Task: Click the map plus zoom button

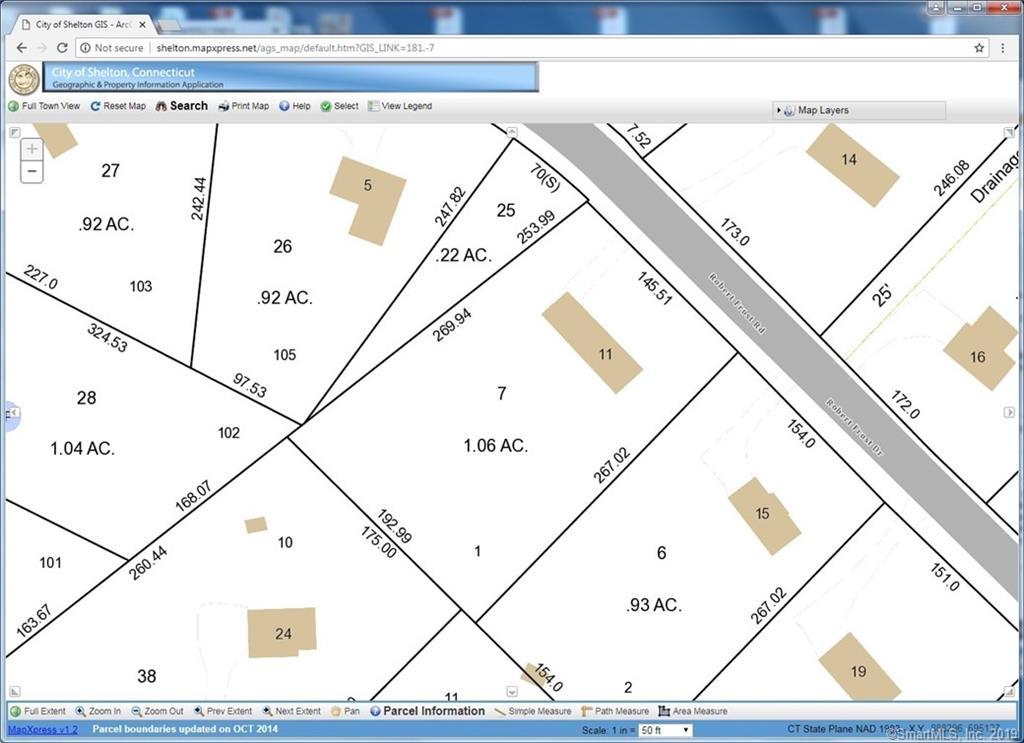Action: (31, 149)
